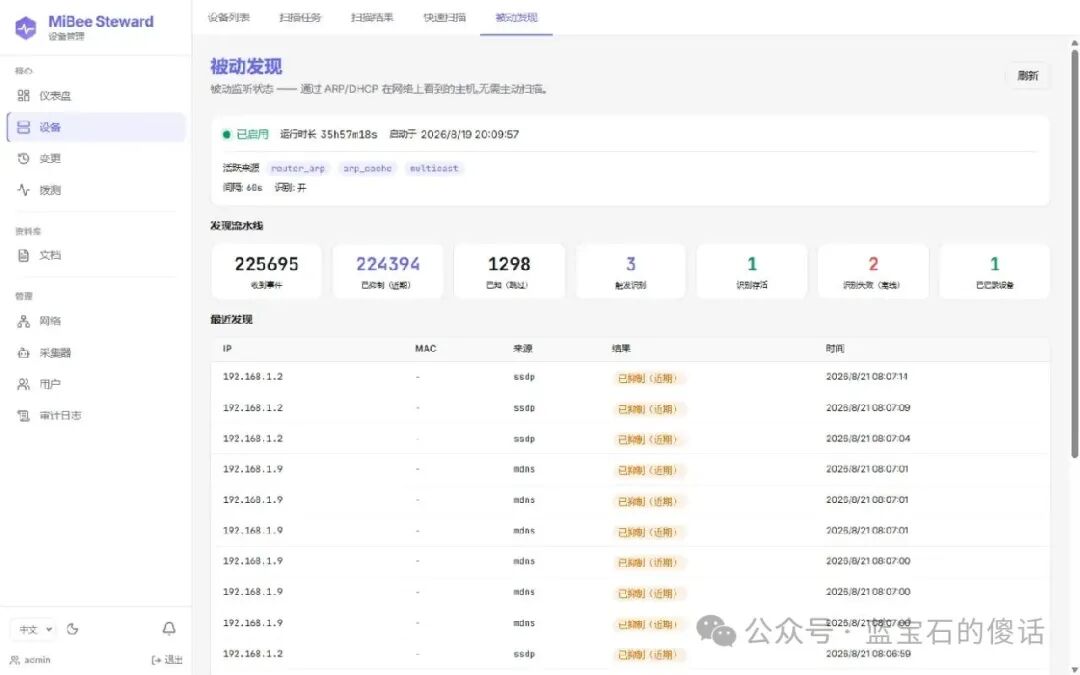
Task: Open notifications via the bell icon
Action: (169, 628)
